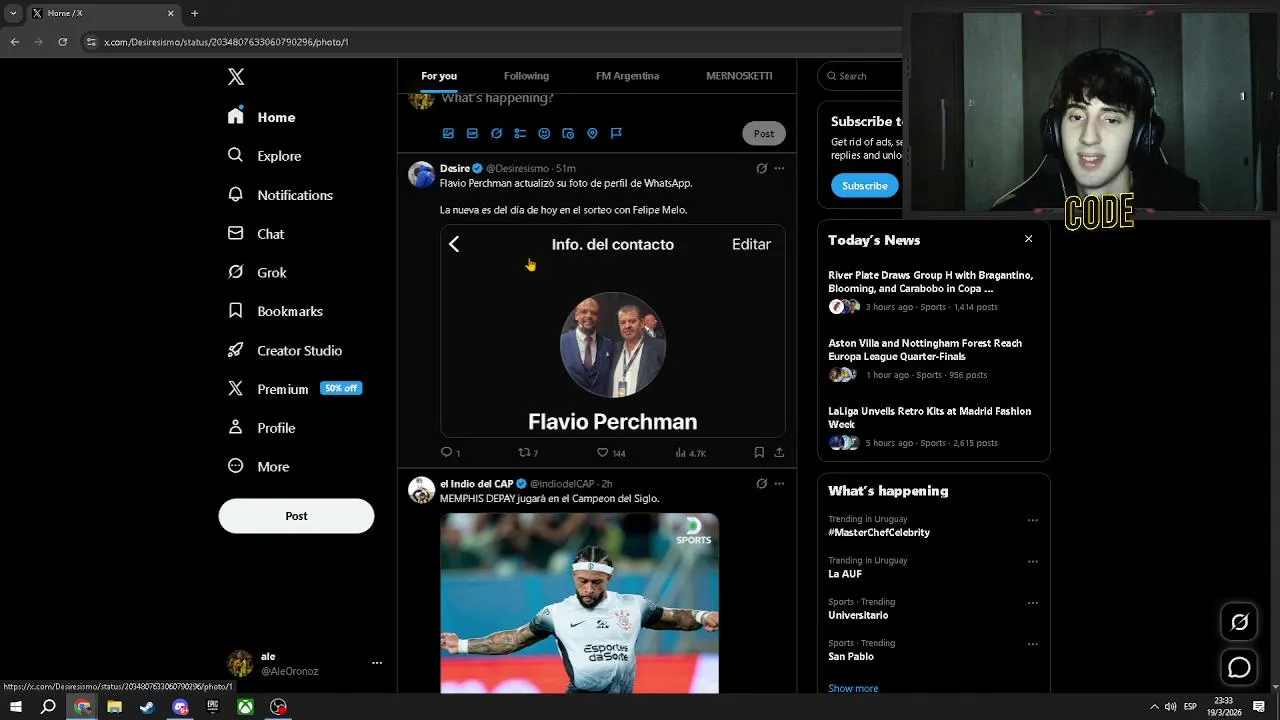
Task: Open Bookmarks in the sidebar
Action: pyautogui.click(x=276, y=311)
